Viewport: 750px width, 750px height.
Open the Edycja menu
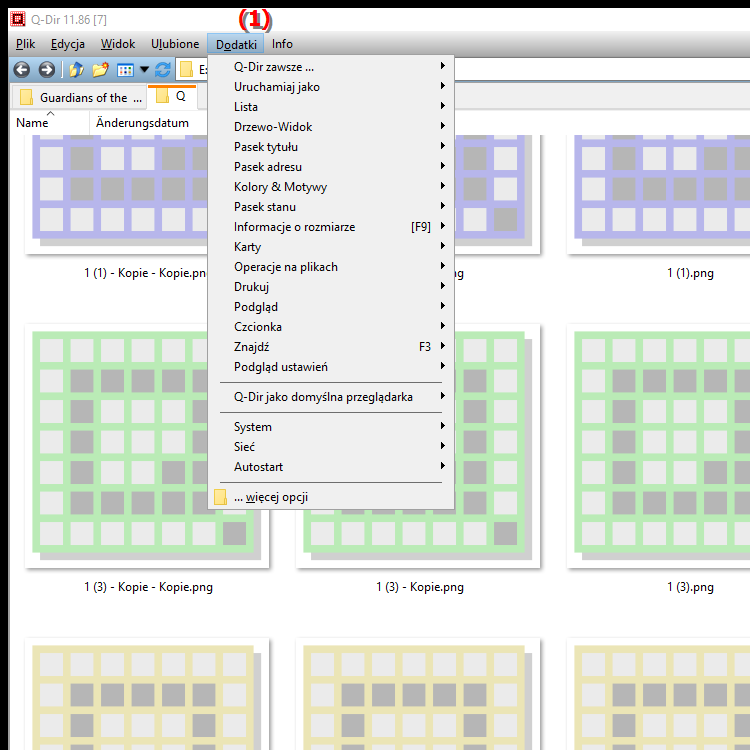[67, 44]
